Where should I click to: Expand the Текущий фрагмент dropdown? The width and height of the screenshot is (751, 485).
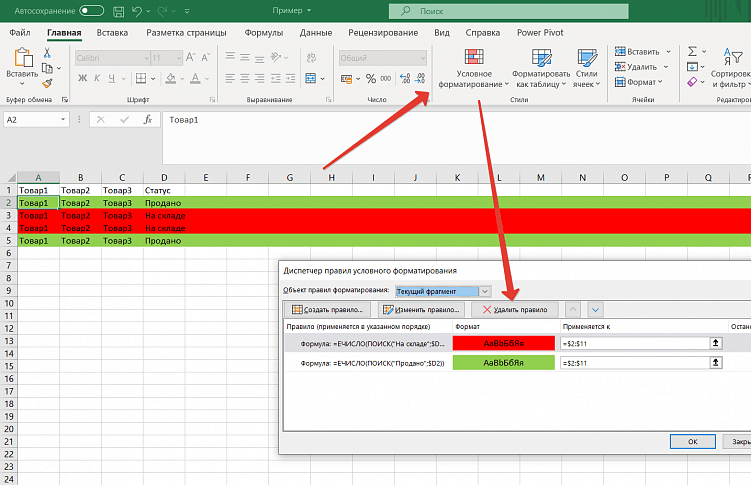click(x=485, y=291)
